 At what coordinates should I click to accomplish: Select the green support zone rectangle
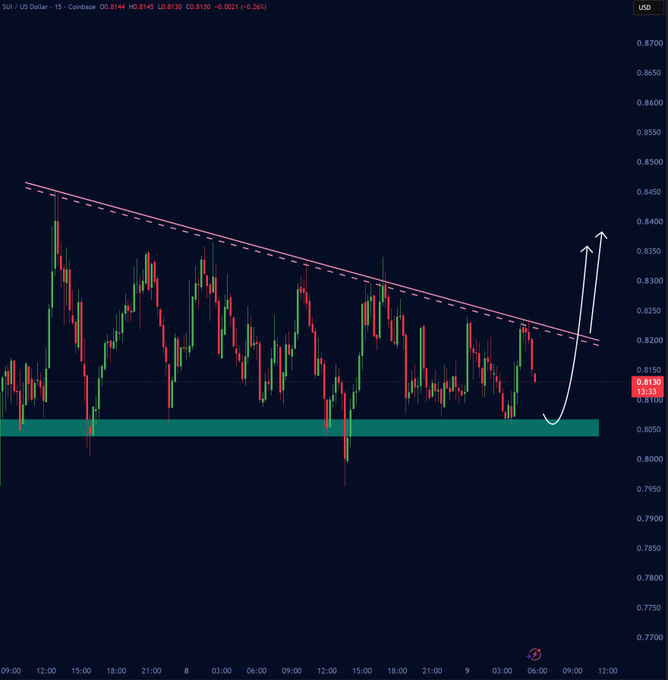(299, 428)
